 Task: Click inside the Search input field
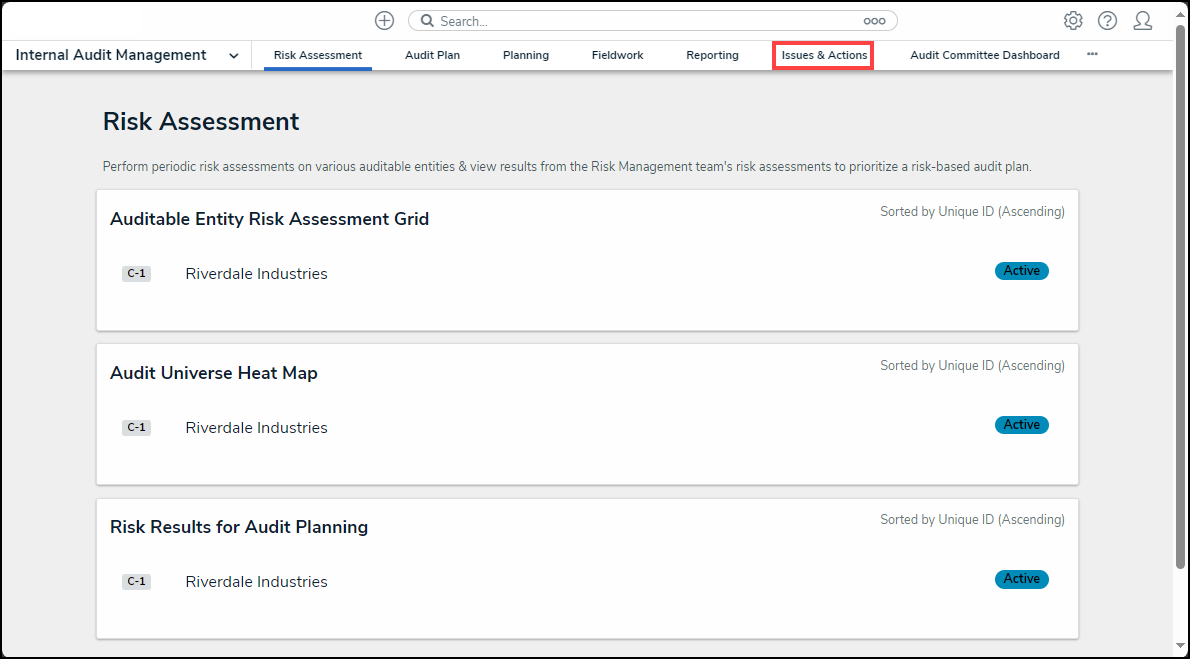640,21
